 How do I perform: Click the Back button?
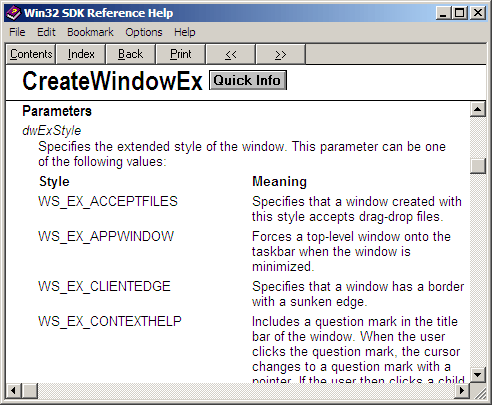pyautogui.click(x=130, y=54)
